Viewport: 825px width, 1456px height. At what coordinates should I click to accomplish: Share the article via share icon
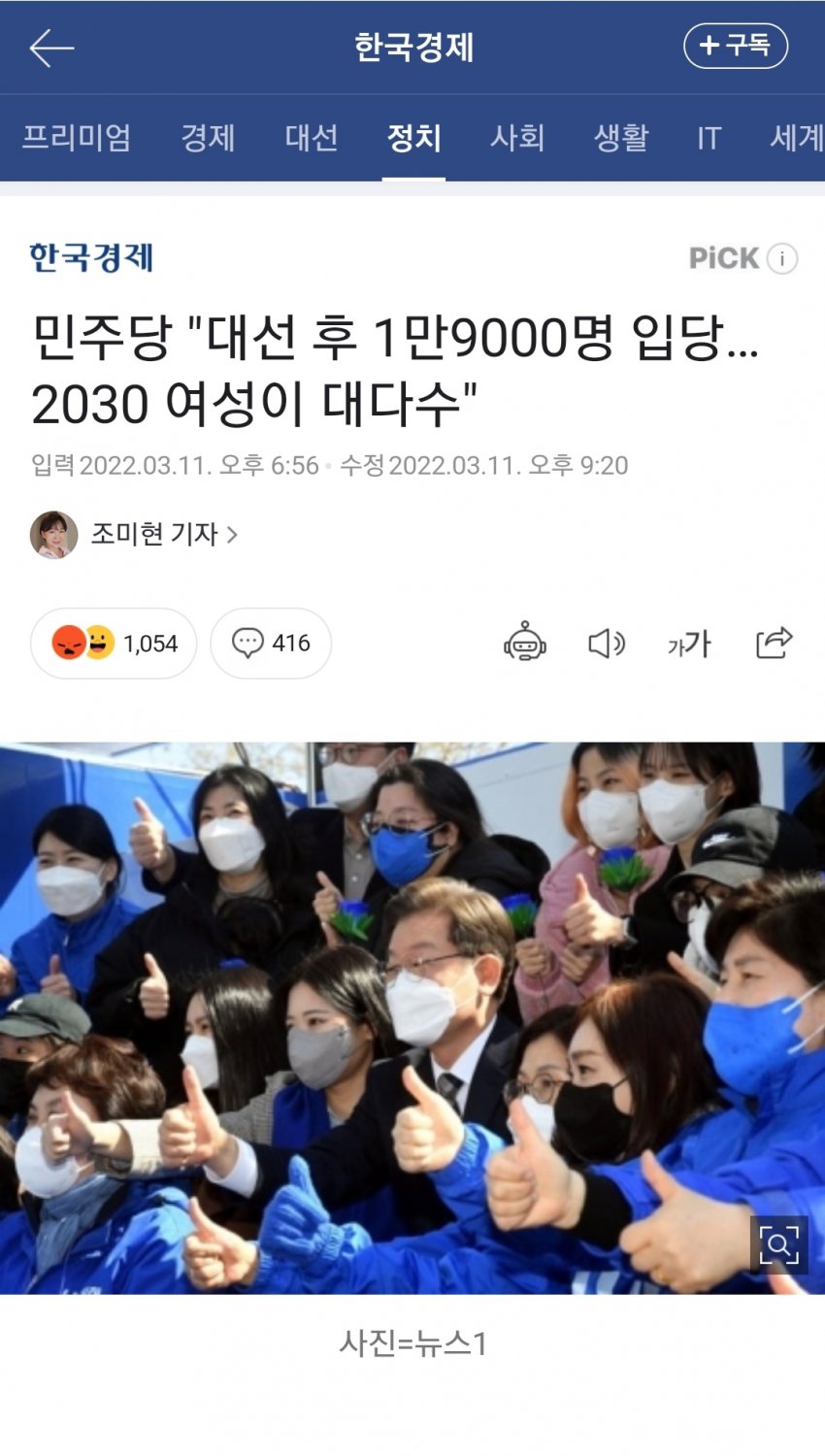pos(774,643)
